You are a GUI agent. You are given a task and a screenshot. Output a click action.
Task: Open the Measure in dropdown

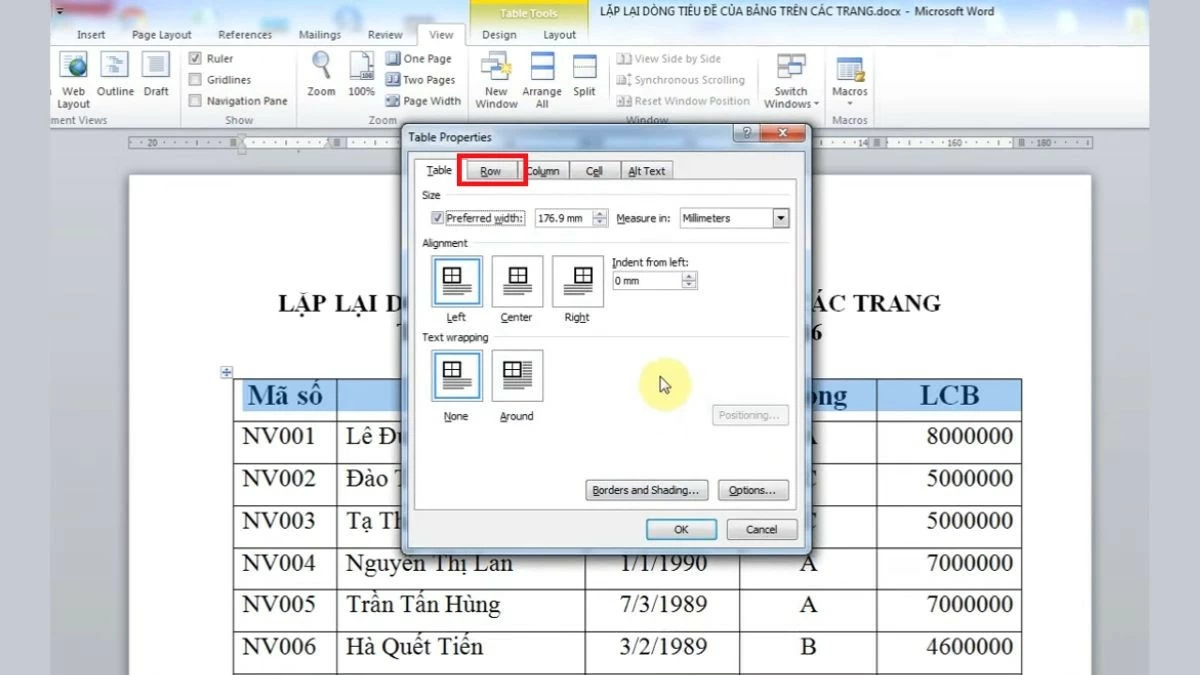coord(781,218)
